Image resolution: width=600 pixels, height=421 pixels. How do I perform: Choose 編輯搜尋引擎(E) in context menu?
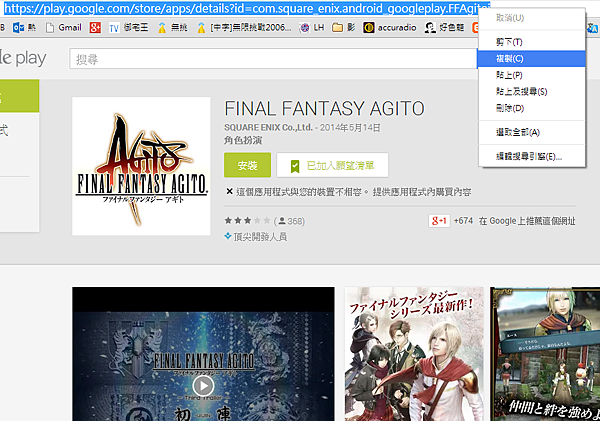tap(532, 157)
